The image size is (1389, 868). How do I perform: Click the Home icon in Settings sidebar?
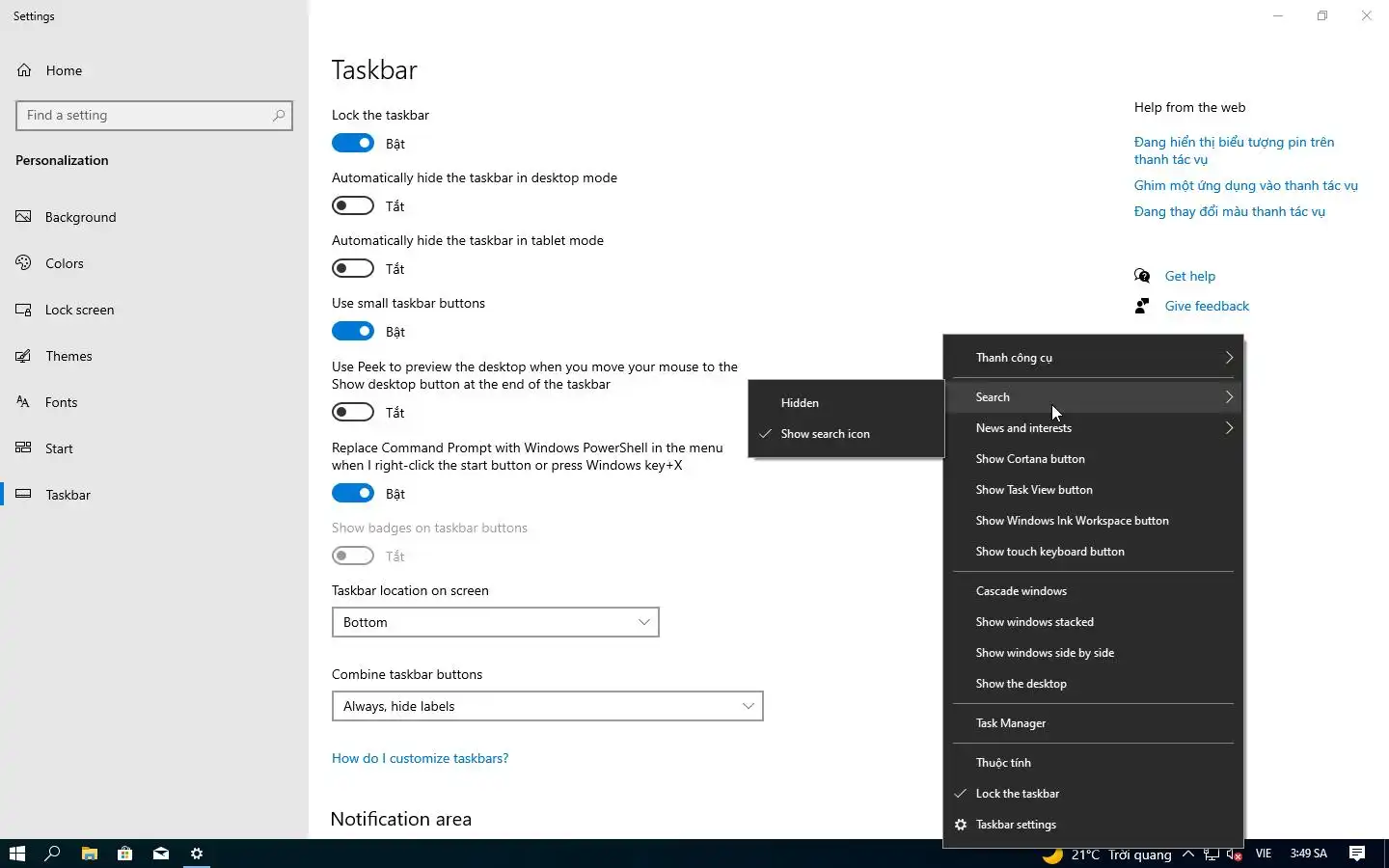pos(24,70)
